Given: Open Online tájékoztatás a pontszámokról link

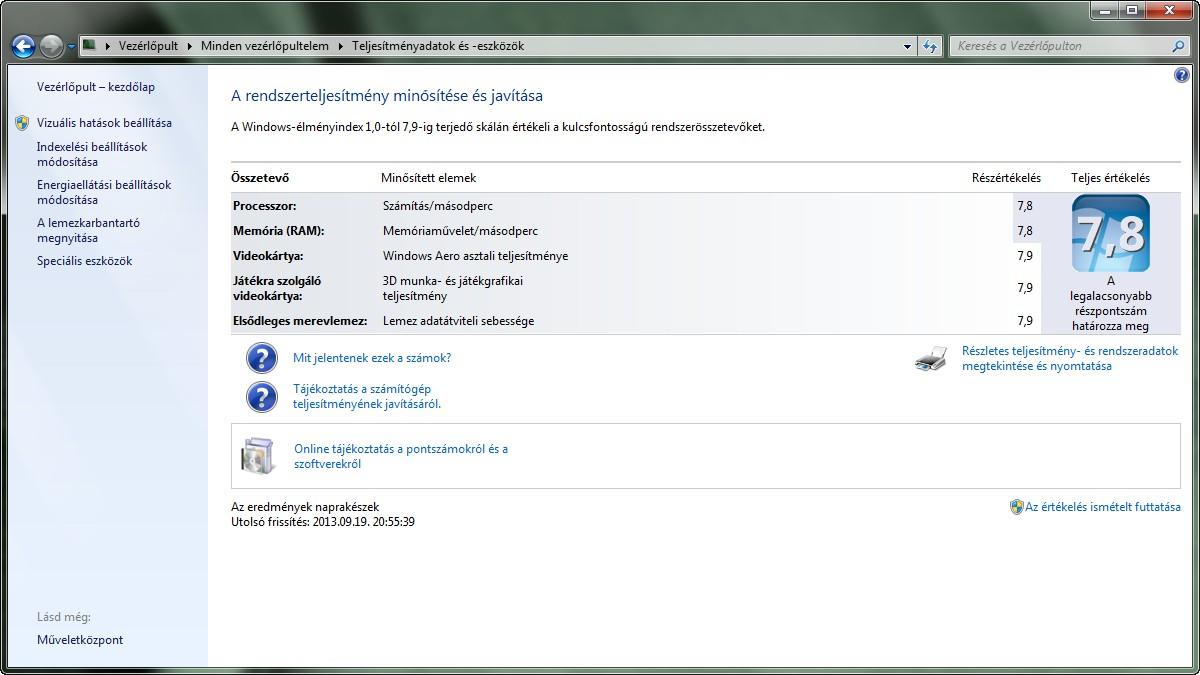Looking at the screenshot, I should click(x=401, y=456).
